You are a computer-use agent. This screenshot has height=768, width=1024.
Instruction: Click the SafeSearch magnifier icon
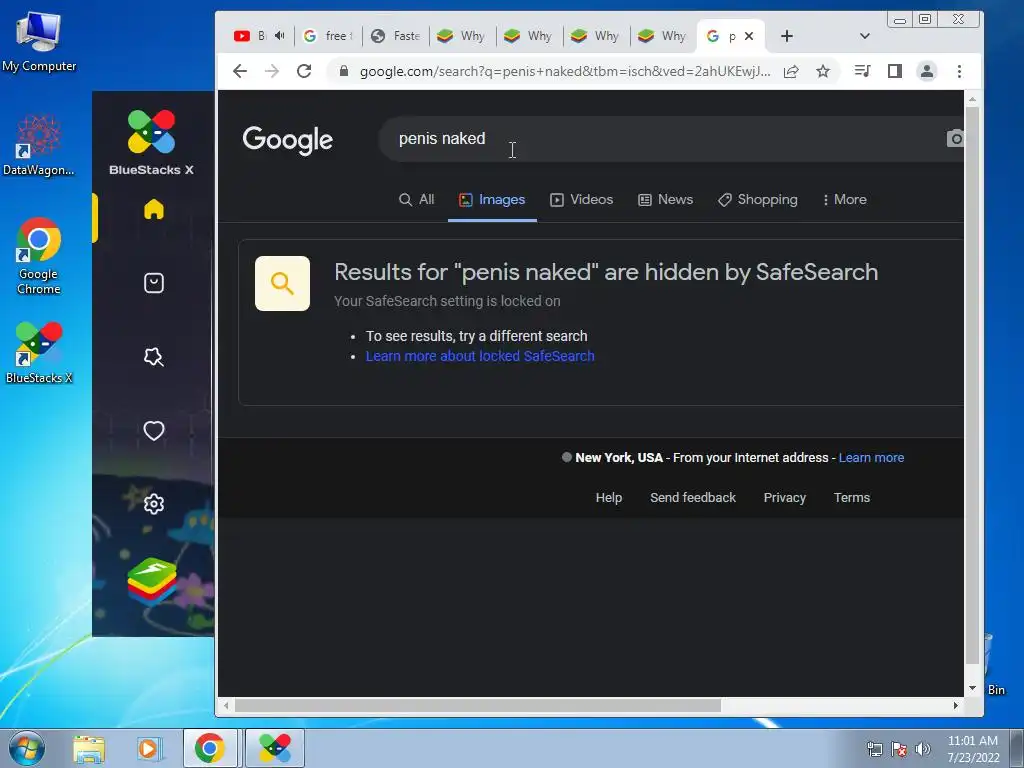coord(282,283)
